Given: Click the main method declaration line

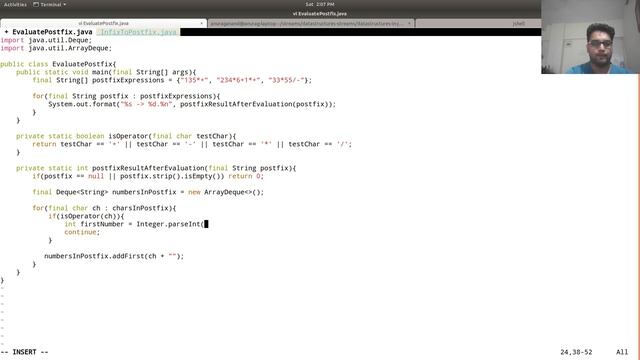Looking at the screenshot, I should pyautogui.click(x=106, y=72).
